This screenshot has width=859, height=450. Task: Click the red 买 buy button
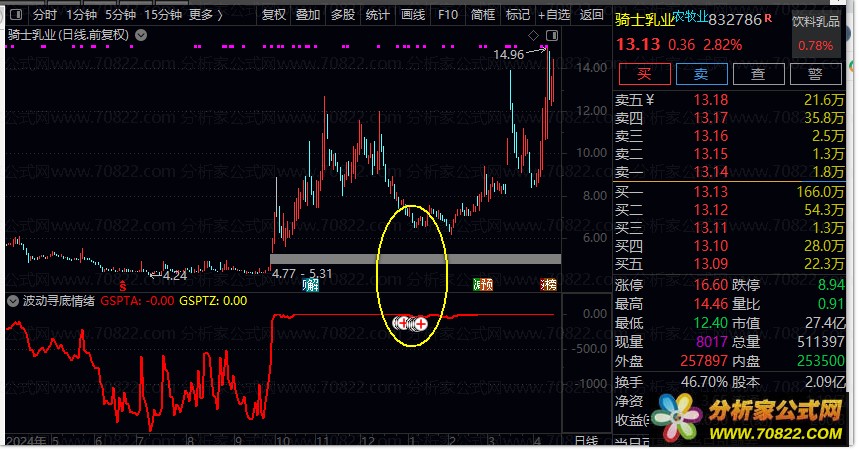coord(644,74)
